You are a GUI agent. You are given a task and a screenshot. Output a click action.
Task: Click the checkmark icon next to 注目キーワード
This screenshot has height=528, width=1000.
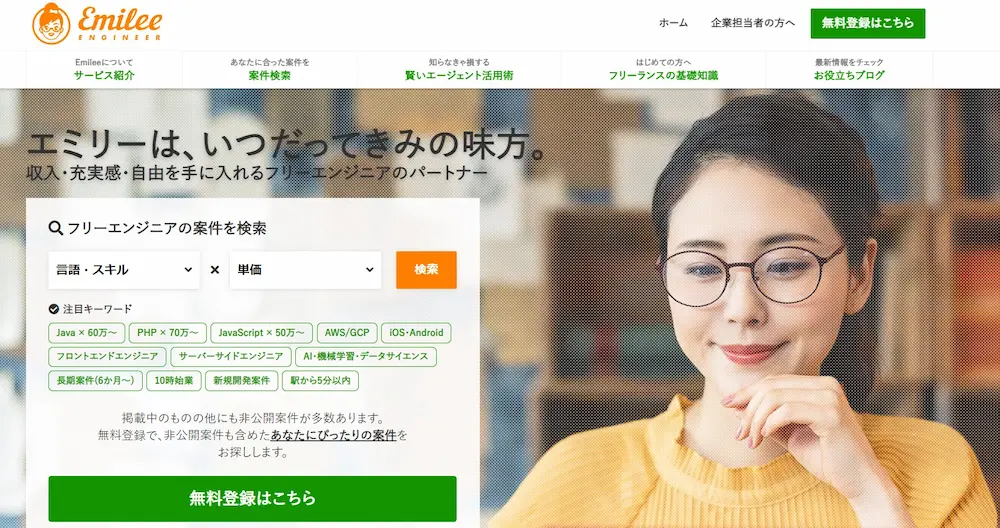[x=54, y=309]
